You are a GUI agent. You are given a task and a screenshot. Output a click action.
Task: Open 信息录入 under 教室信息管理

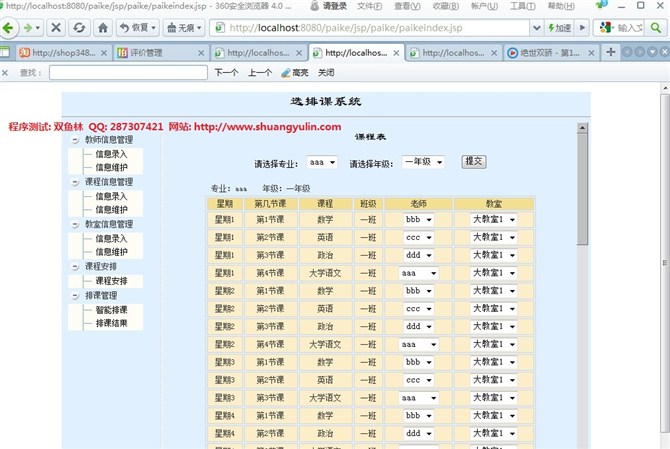[111, 238]
